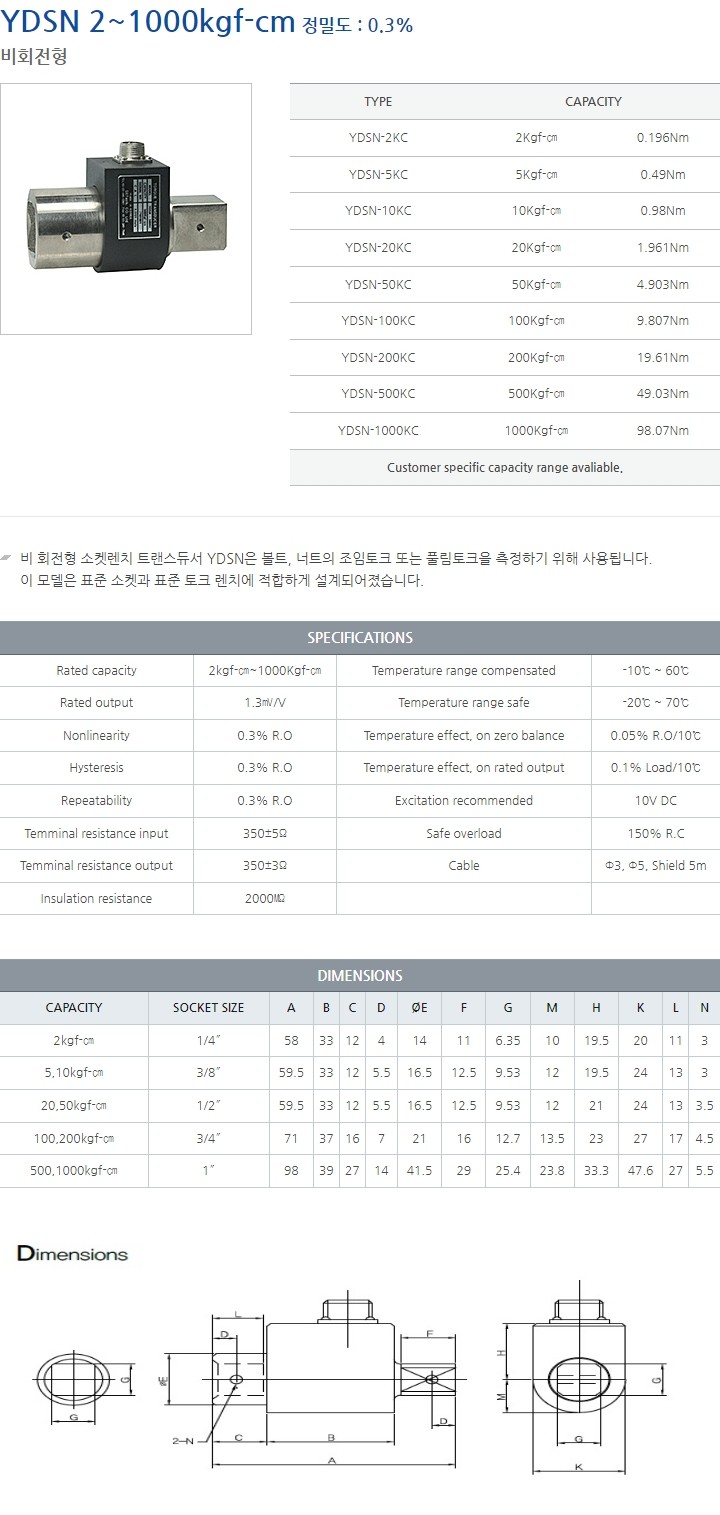The height and width of the screenshot is (1515, 720).
Task: Click the 49.03Nm capacity value
Action: point(665,393)
